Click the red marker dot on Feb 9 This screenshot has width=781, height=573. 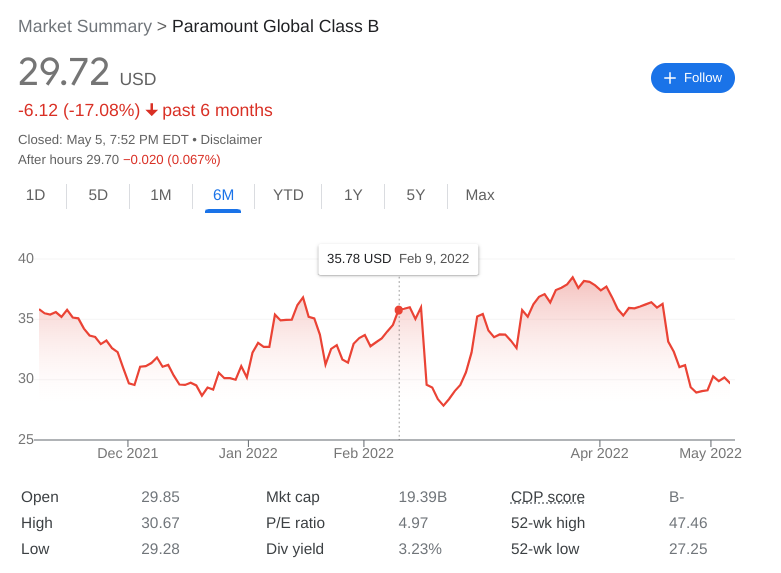[x=398, y=310]
